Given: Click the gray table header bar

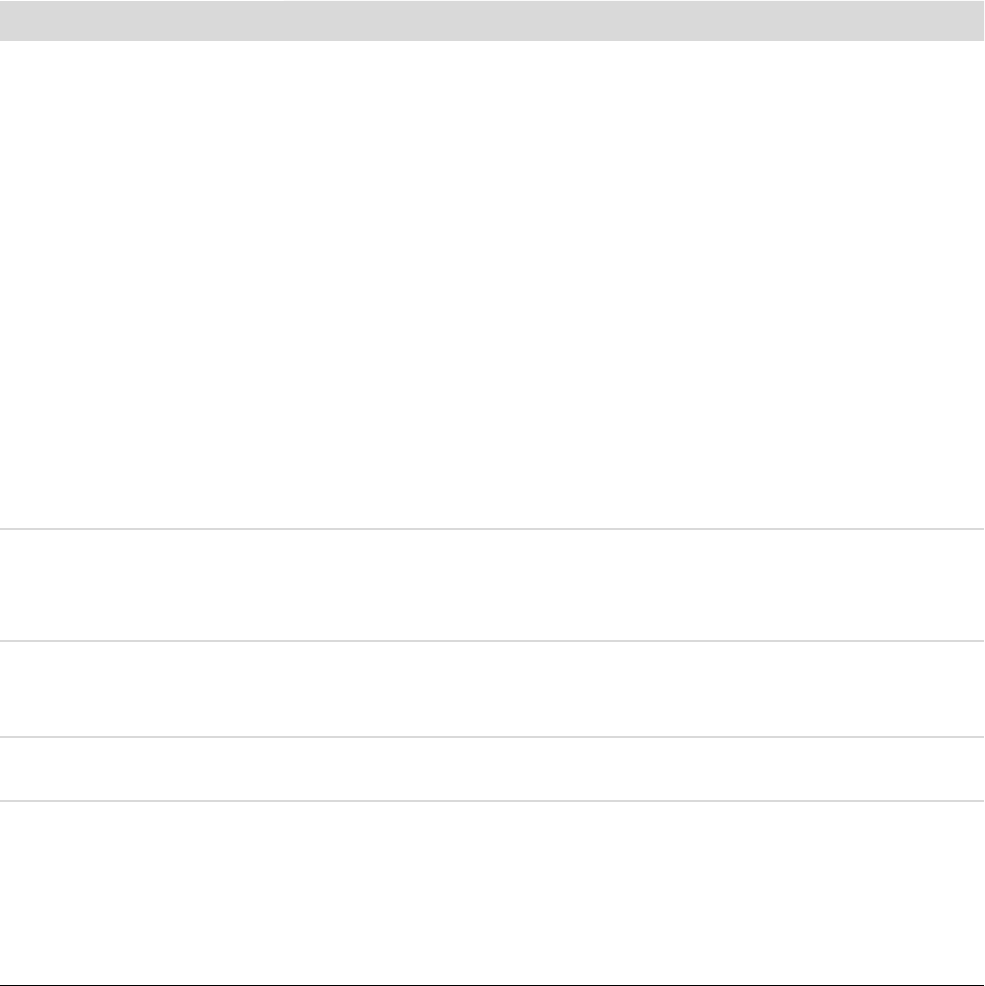Looking at the screenshot, I should pos(492,20).
